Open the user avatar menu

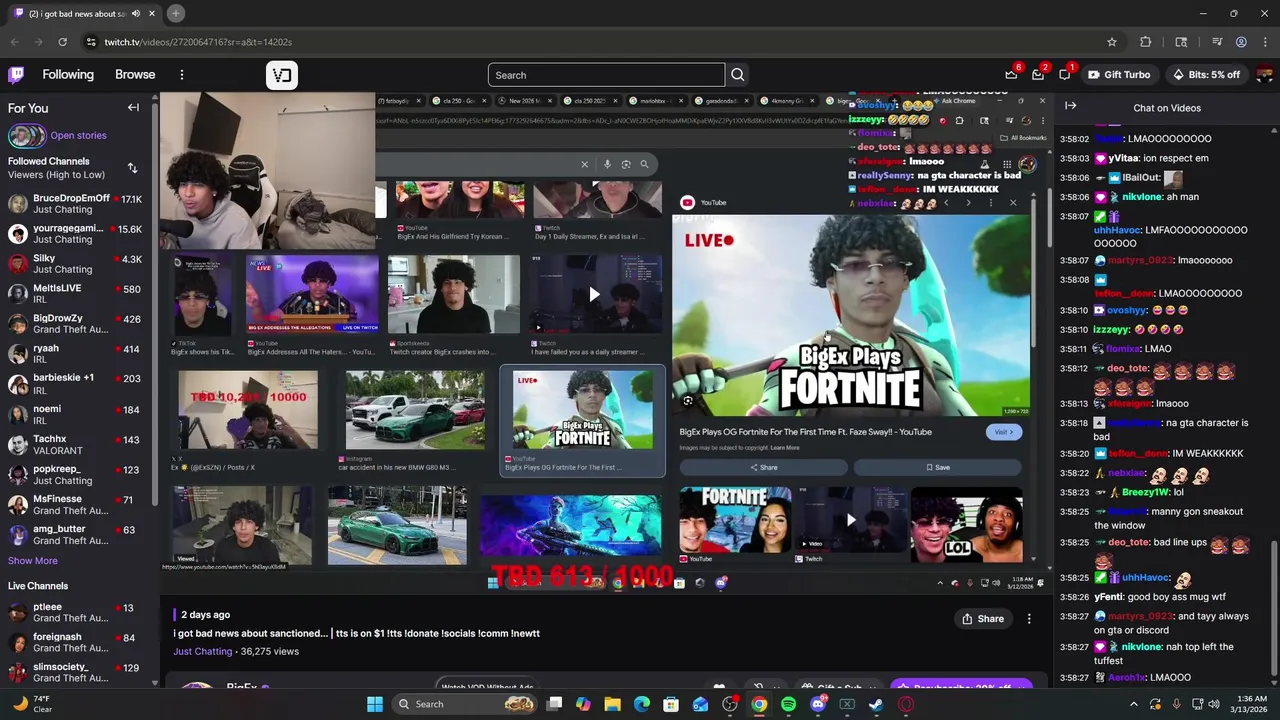(x=1265, y=75)
